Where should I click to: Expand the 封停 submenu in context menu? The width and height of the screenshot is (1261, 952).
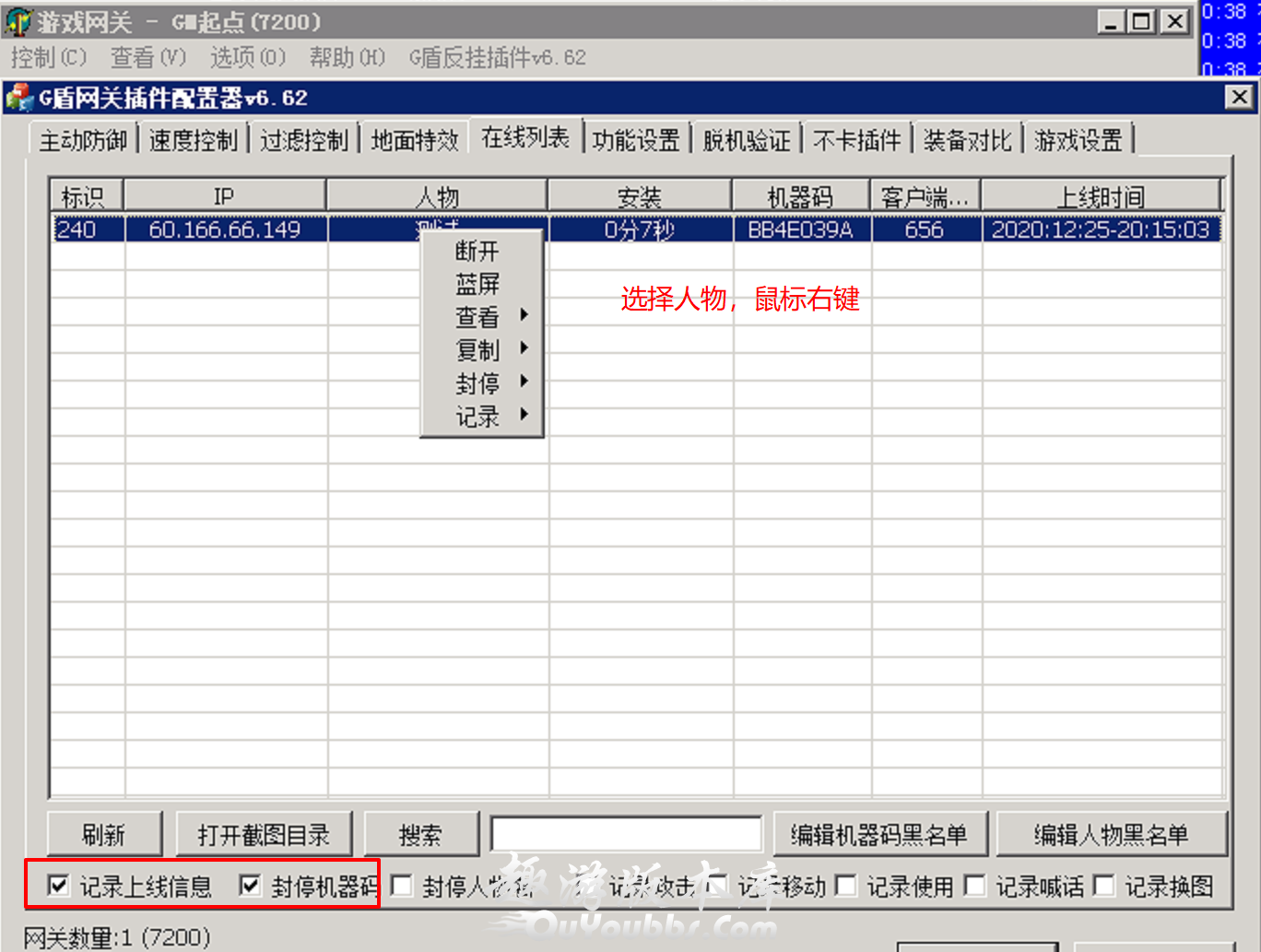pos(481,383)
